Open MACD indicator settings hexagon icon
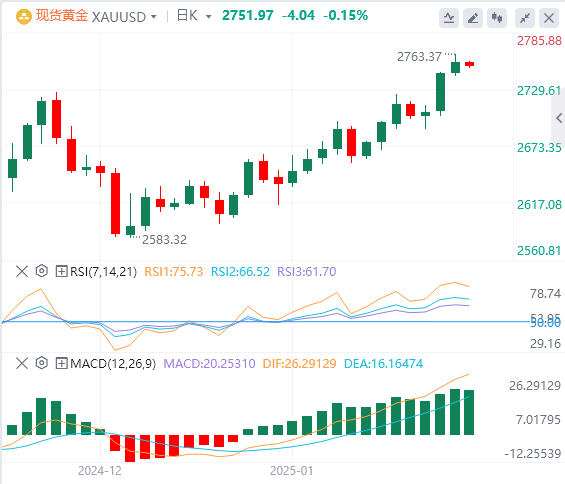Screen dimensions: 565x484 (42, 363)
